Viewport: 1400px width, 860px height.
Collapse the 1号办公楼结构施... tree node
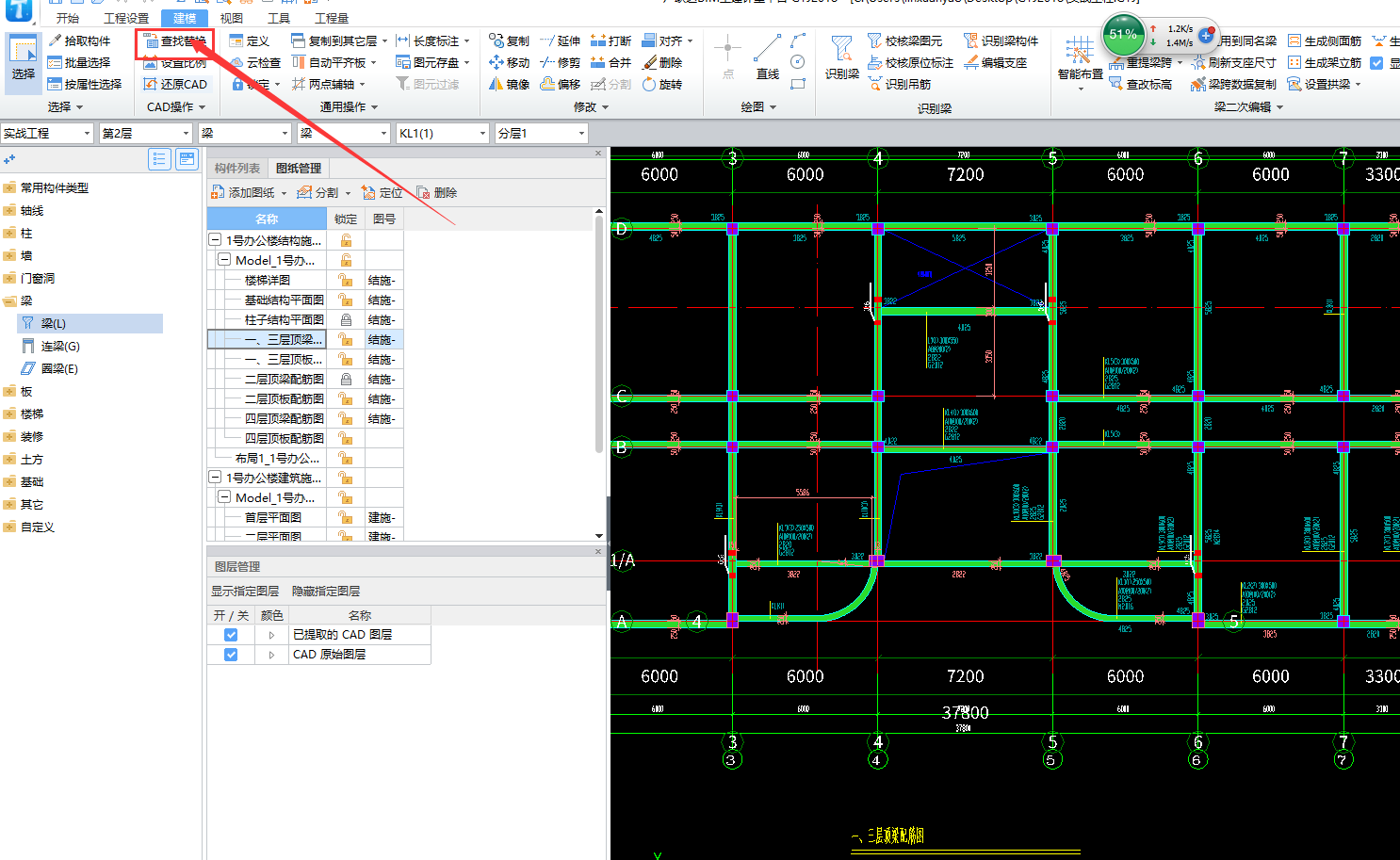tap(215, 240)
